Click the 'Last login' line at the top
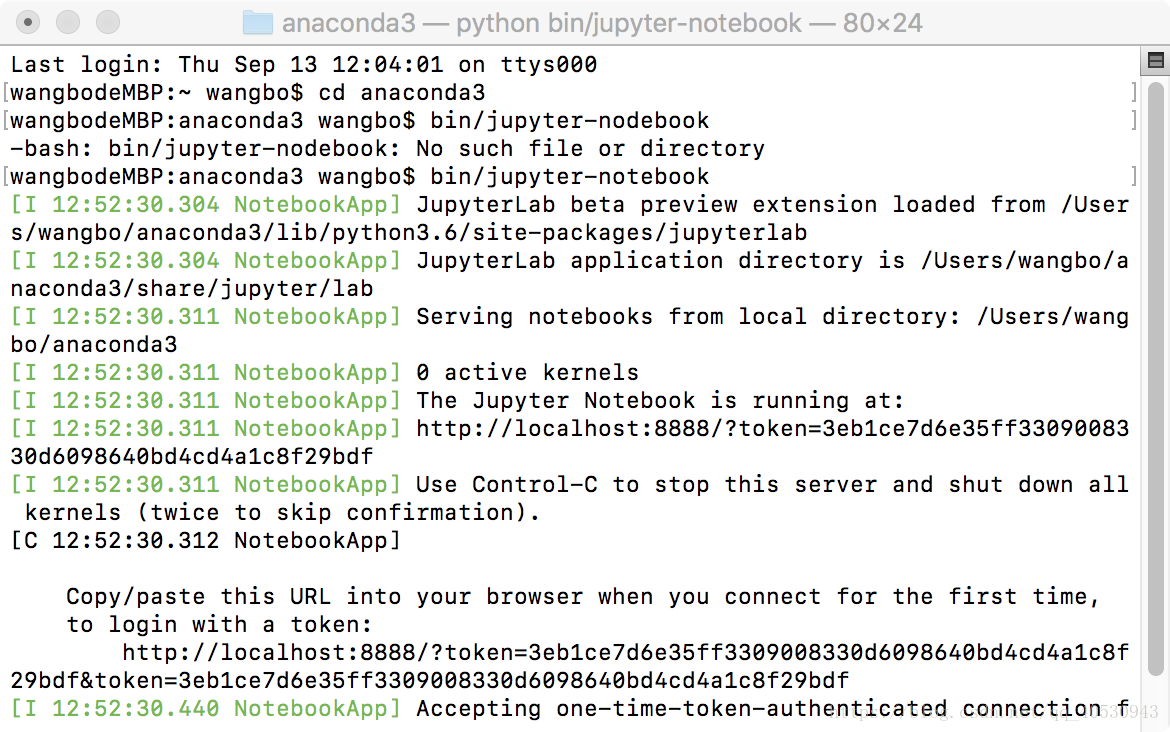The width and height of the screenshot is (1170, 732). pyautogui.click(x=303, y=65)
